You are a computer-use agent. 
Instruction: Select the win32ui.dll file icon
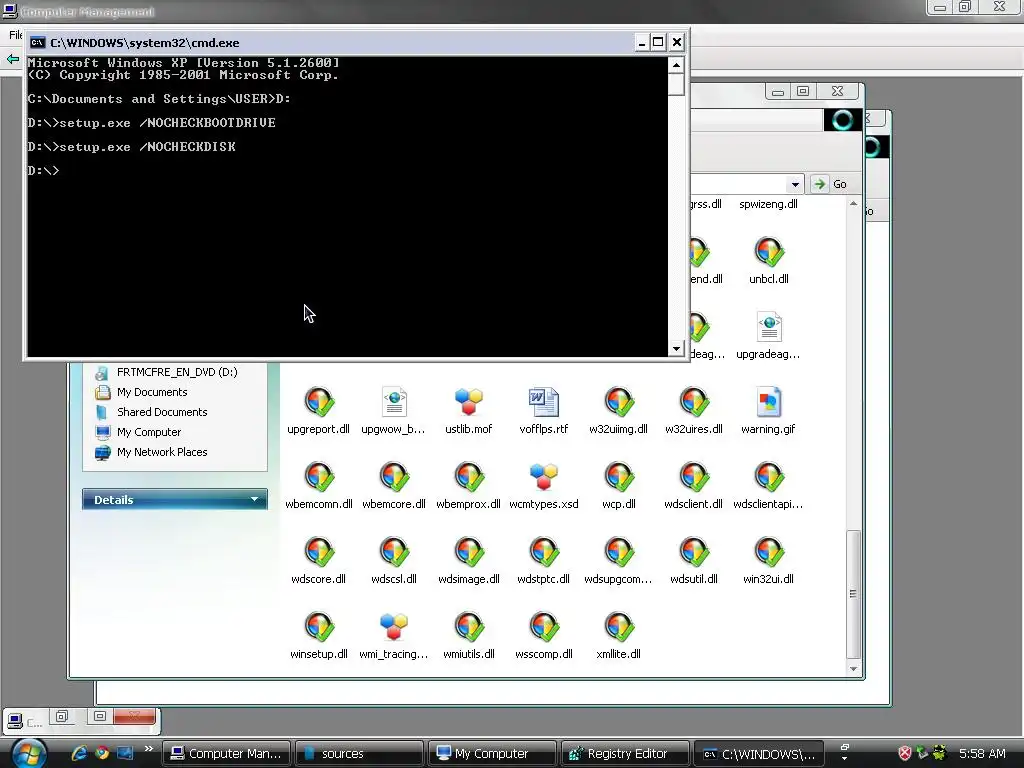click(769, 552)
